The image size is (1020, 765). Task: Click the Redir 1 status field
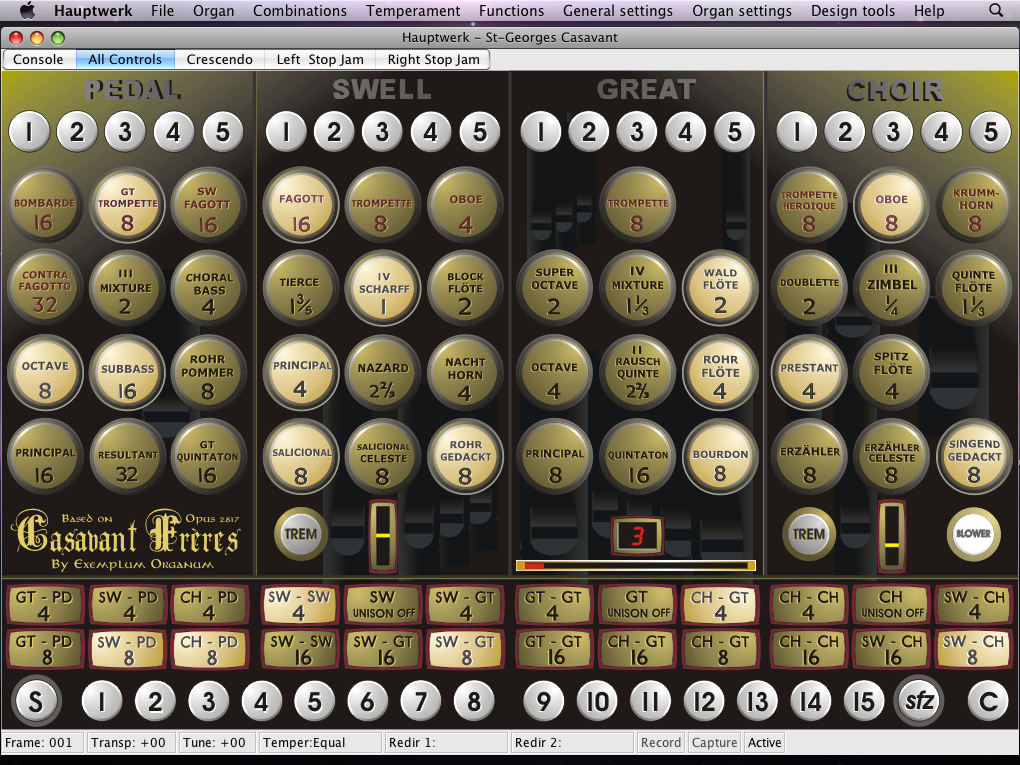446,742
